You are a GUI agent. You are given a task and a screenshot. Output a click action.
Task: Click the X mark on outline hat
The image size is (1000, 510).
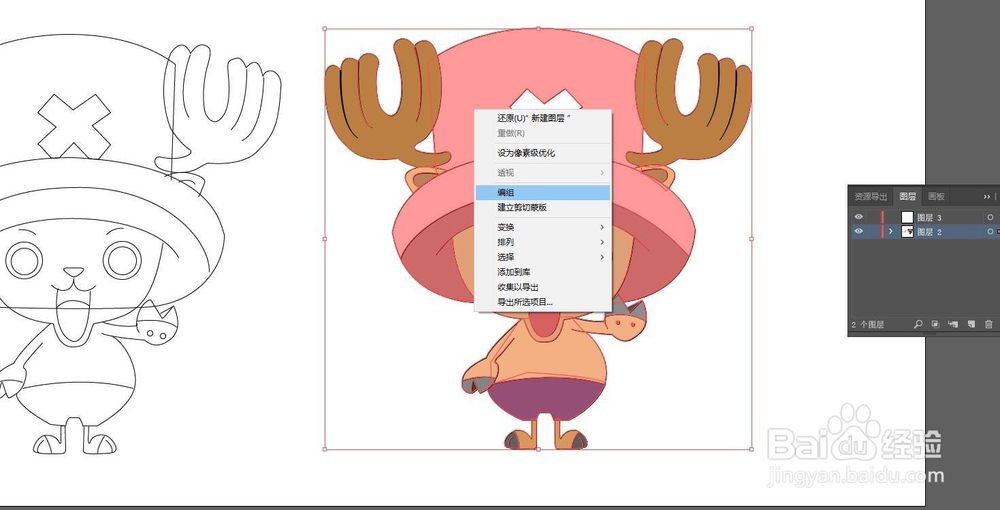click(73, 126)
